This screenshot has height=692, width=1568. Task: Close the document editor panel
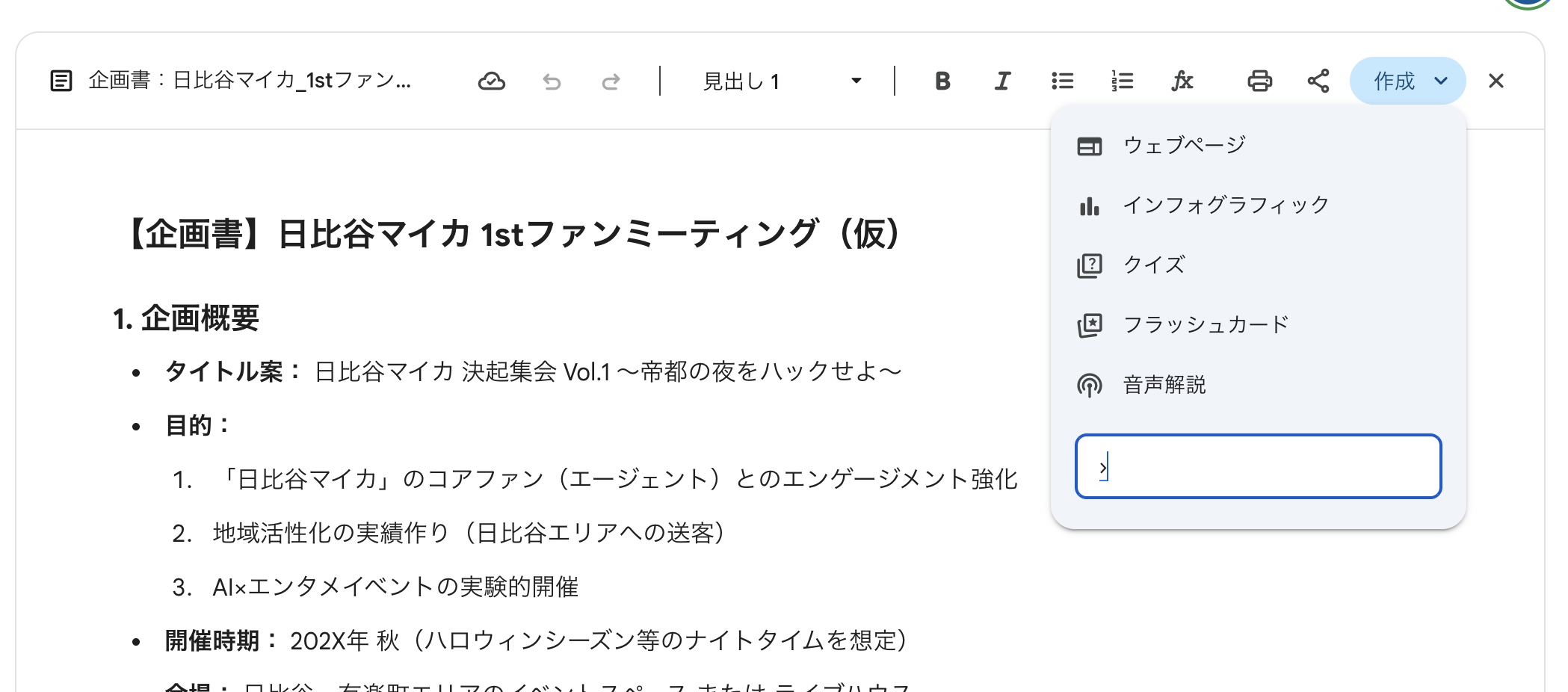(x=1496, y=81)
